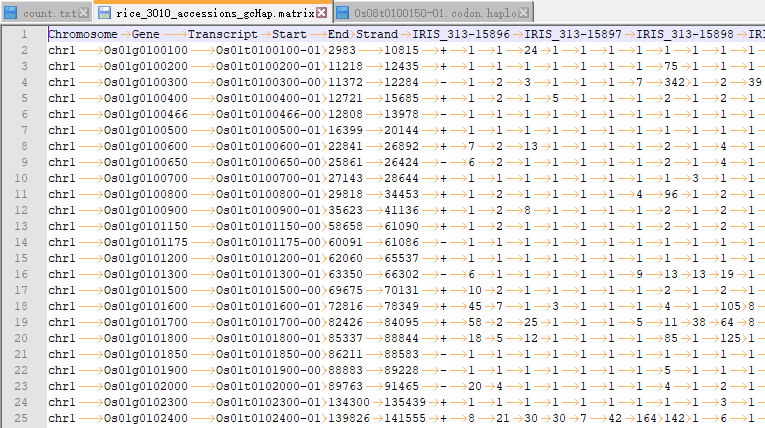Click gene Os01g0100400
The image size is (765, 428).
pos(145,98)
